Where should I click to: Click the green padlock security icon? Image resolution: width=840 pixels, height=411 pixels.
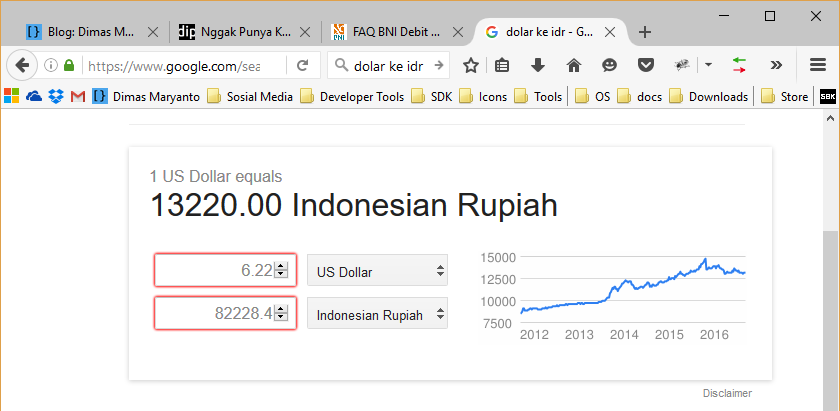(69, 65)
